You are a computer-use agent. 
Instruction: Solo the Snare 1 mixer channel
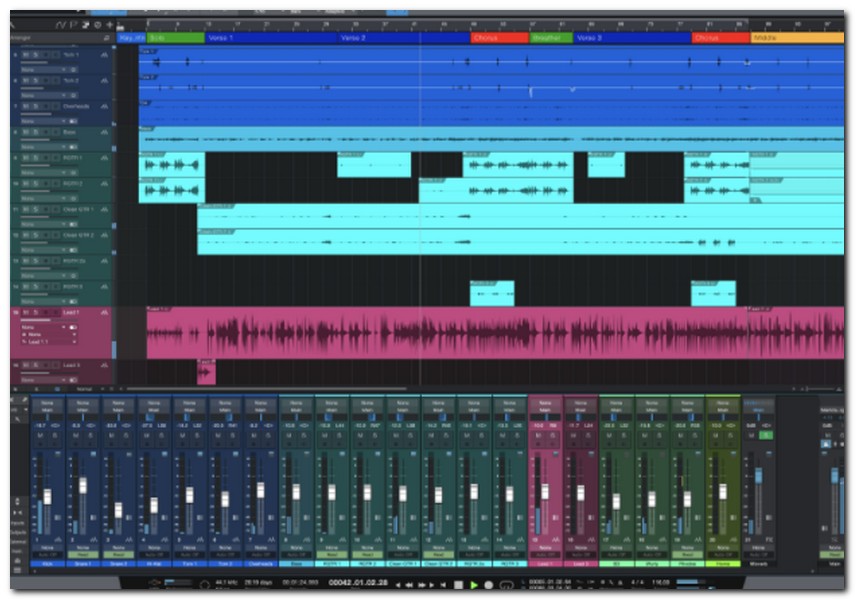click(89, 435)
